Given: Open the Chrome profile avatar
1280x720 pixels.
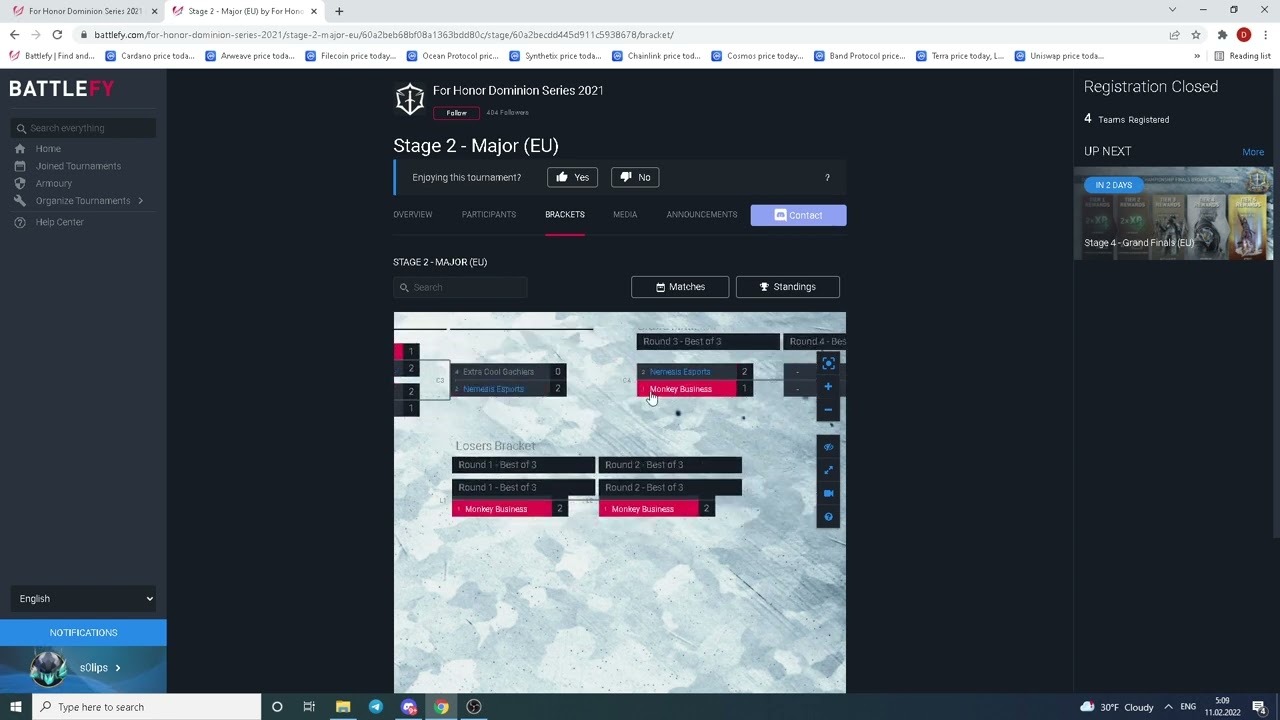Looking at the screenshot, I should [1244, 35].
